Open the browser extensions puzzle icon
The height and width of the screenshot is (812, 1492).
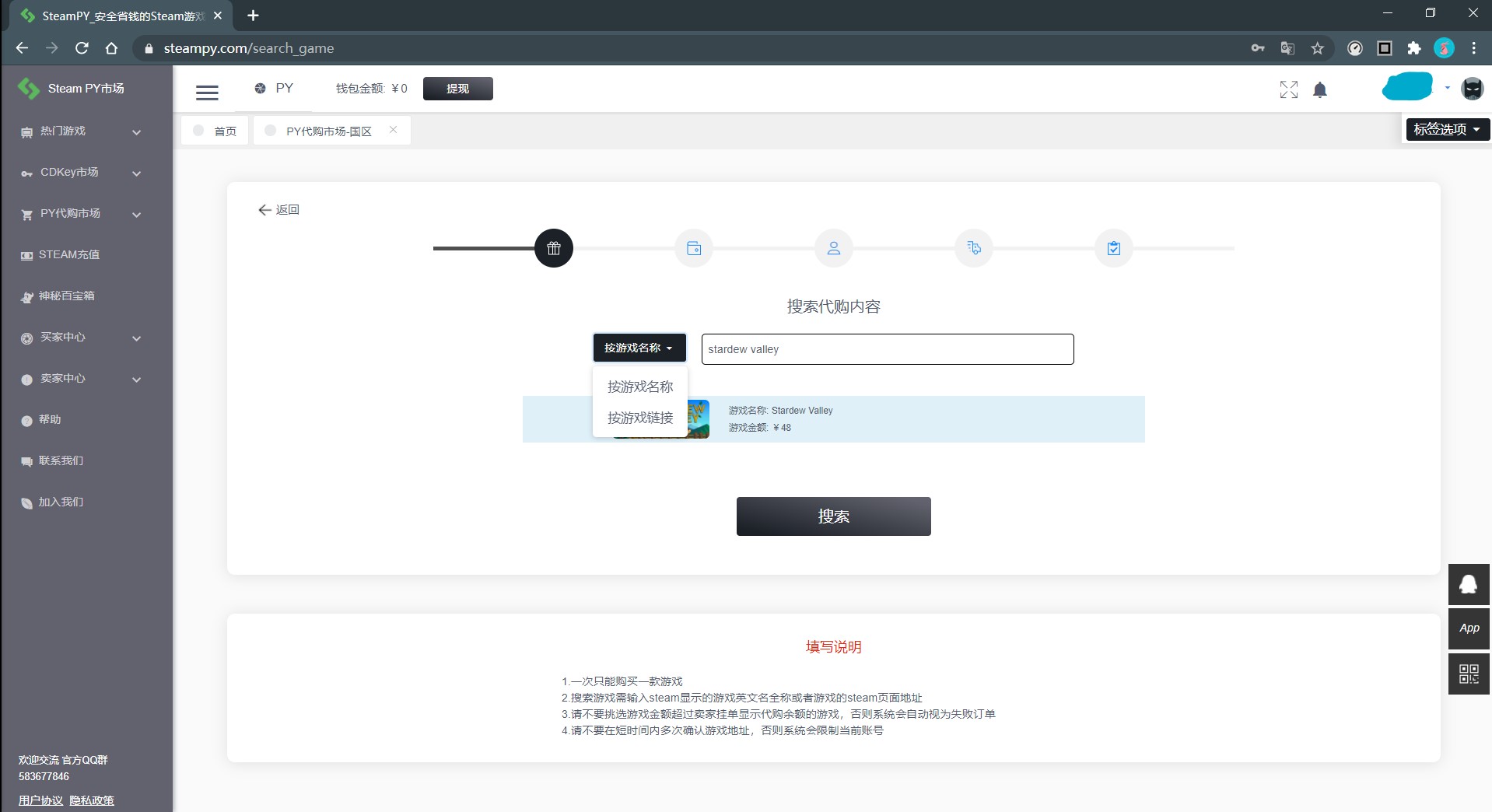[x=1414, y=48]
